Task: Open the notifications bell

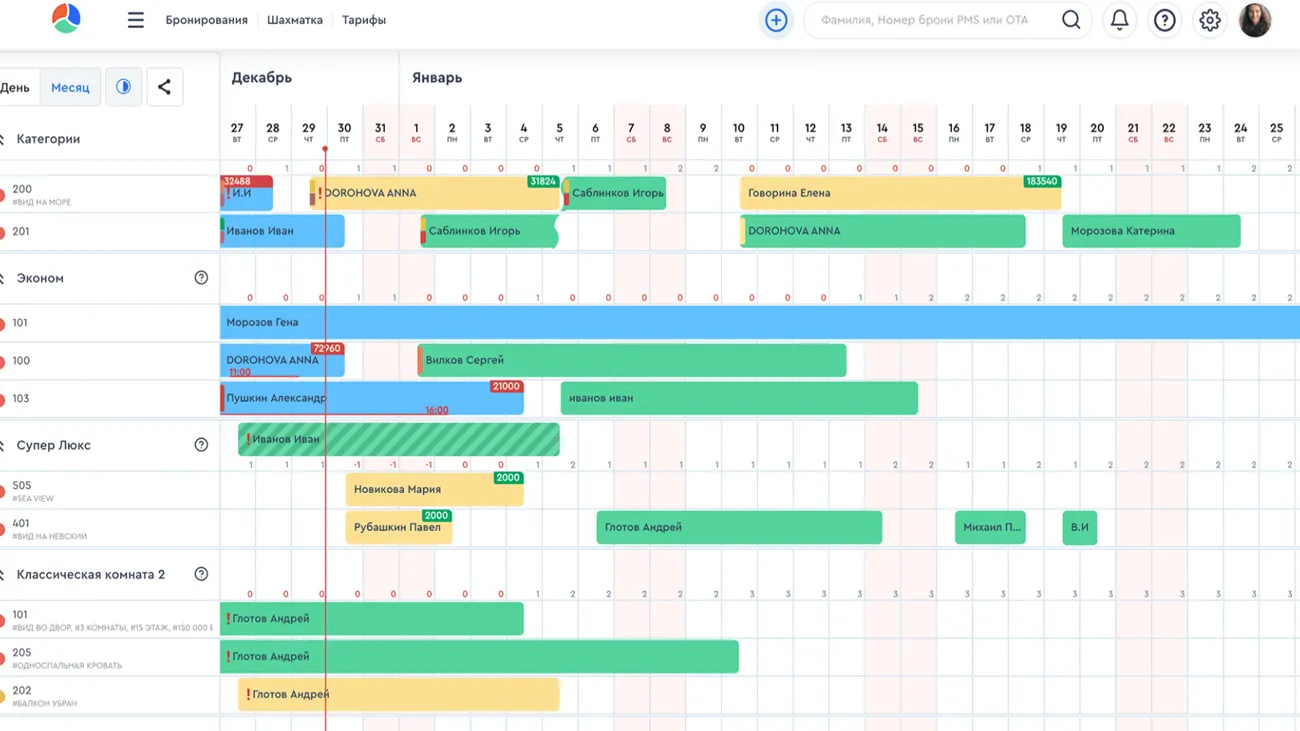Action: (x=1119, y=20)
